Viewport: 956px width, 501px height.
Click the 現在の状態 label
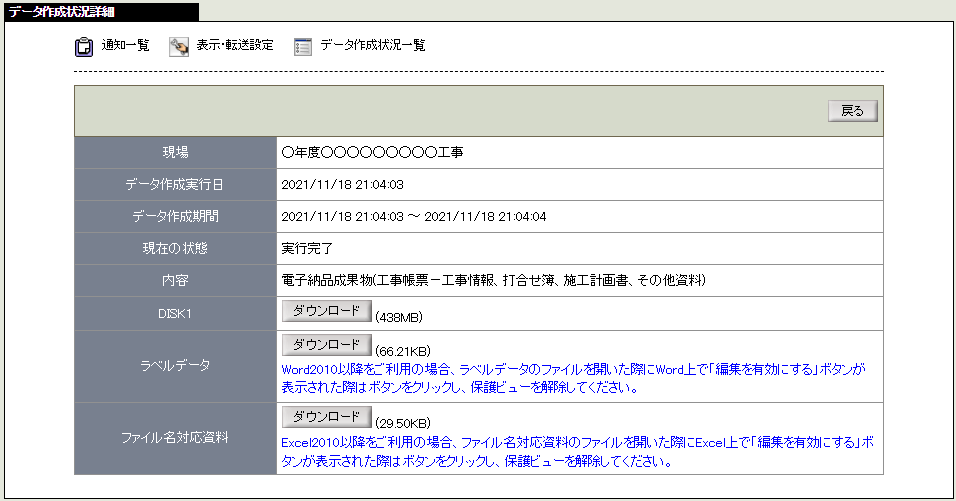point(175,248)
